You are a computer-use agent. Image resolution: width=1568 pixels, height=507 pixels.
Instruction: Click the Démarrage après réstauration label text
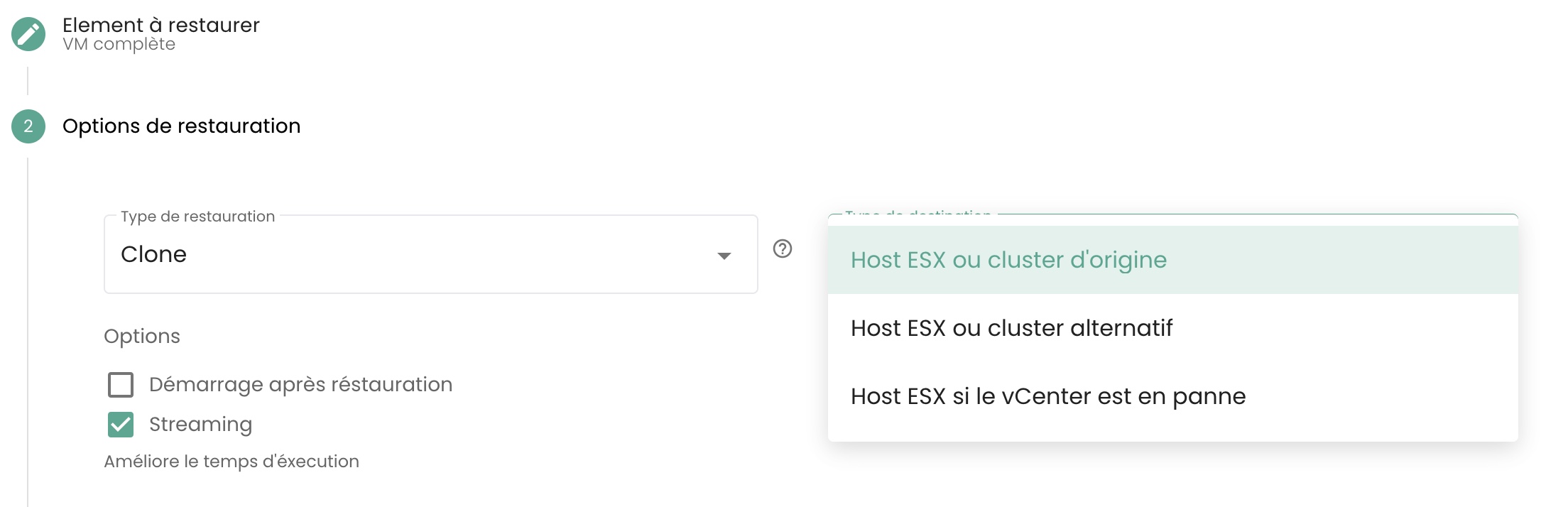tap(300, 385)
